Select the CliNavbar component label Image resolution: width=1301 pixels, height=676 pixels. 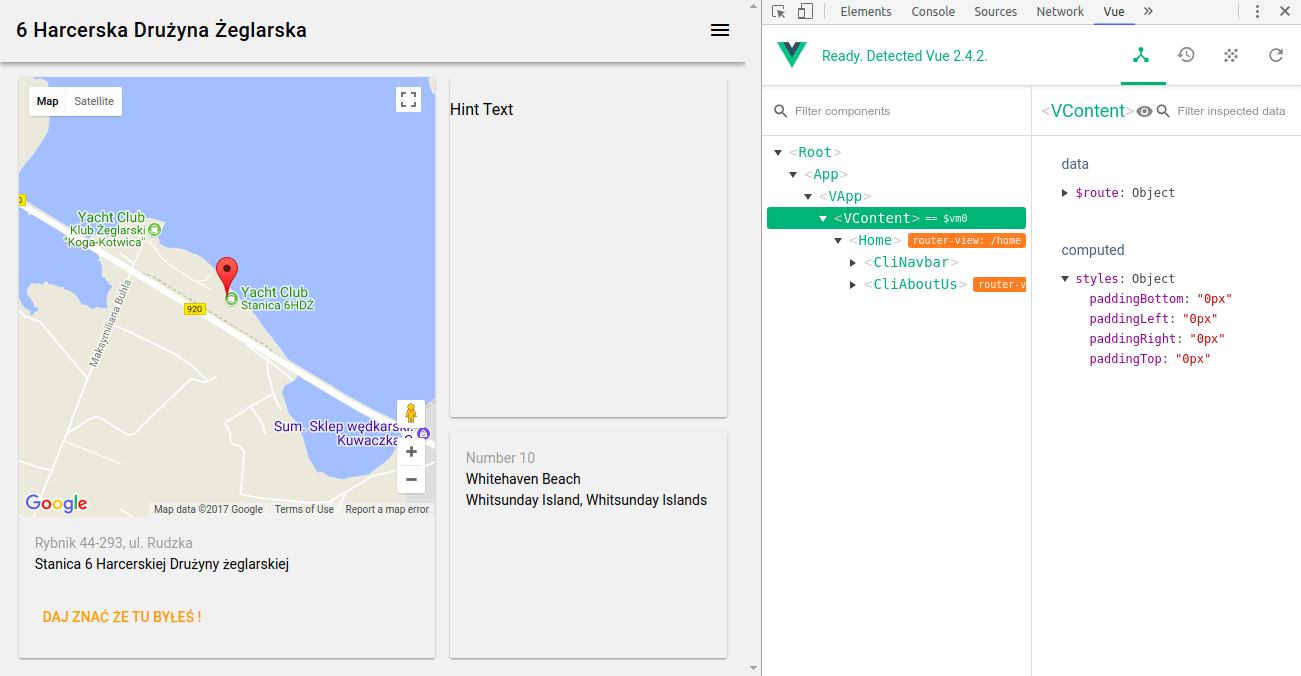coord(911,262)
